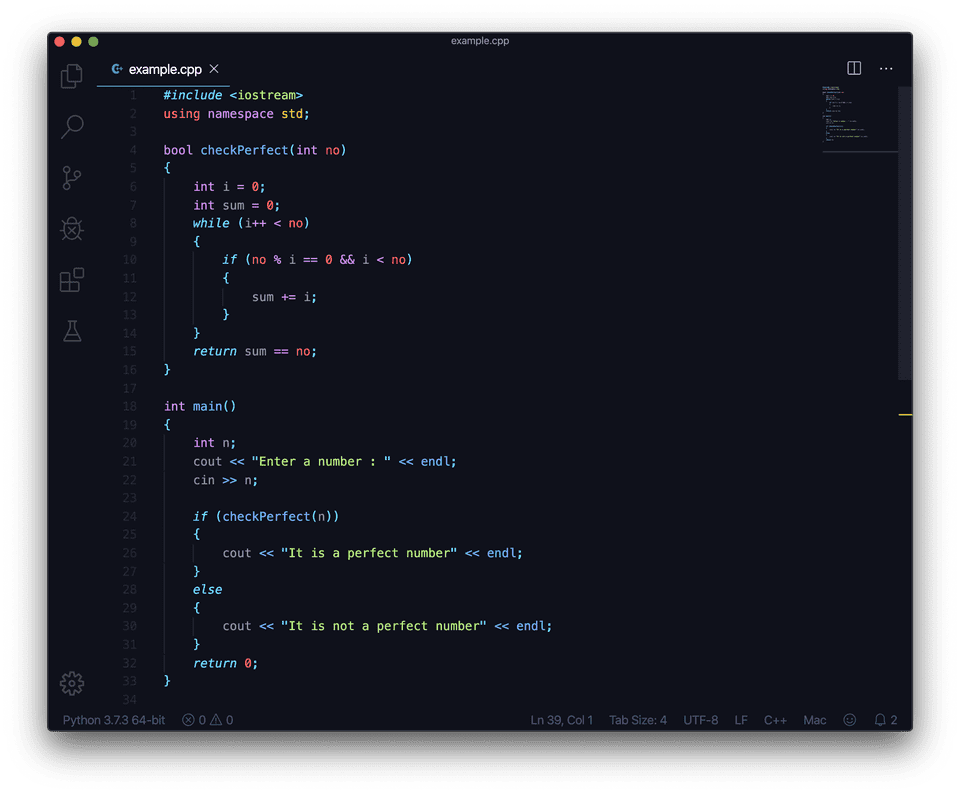Image resolution: width=960 pixels, height=794 pixels.
Task: Open Problems panel via error indicator
Action: click(205, 719)
